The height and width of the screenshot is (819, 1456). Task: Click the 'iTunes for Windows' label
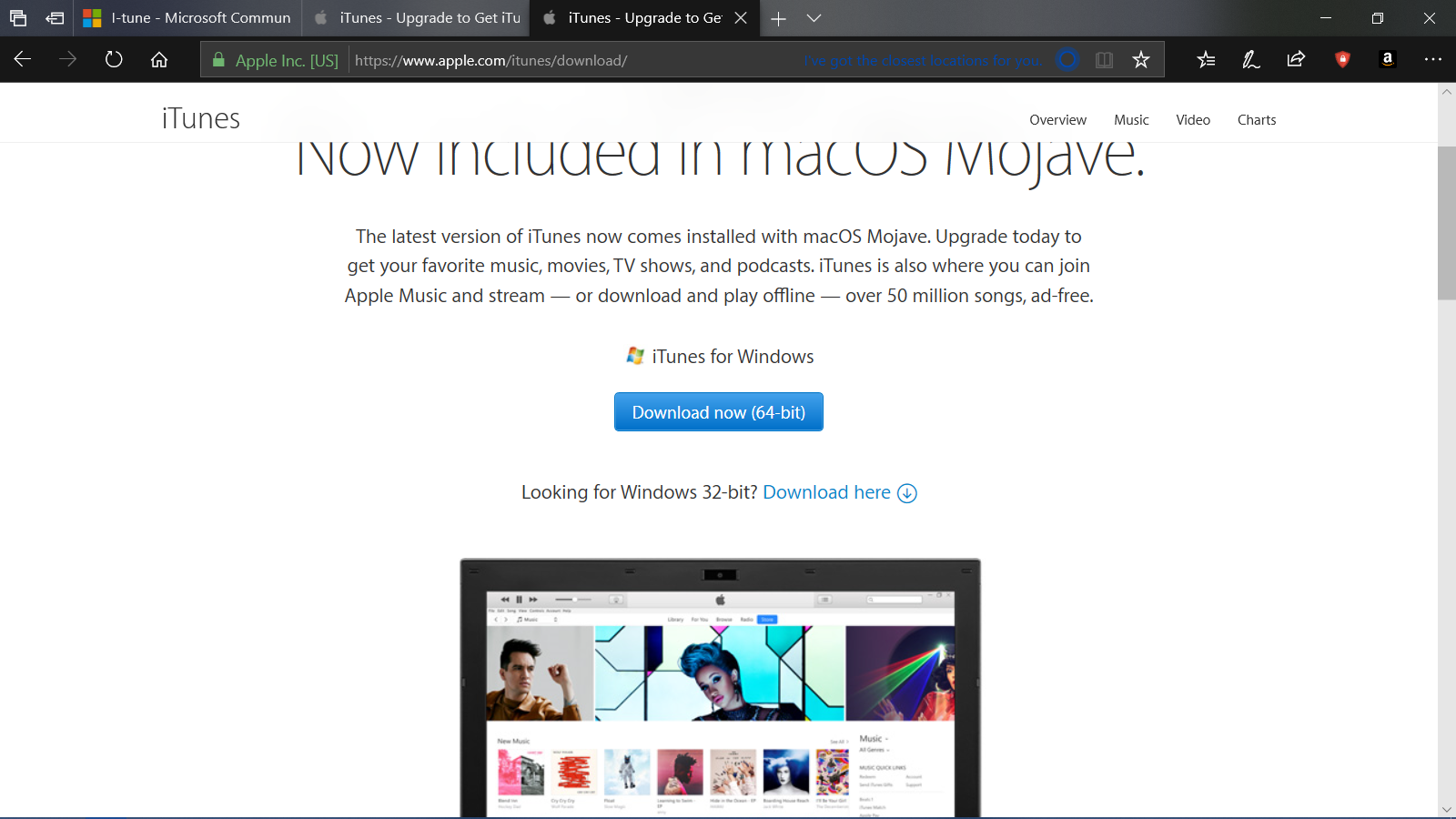(x=733, y=357)
